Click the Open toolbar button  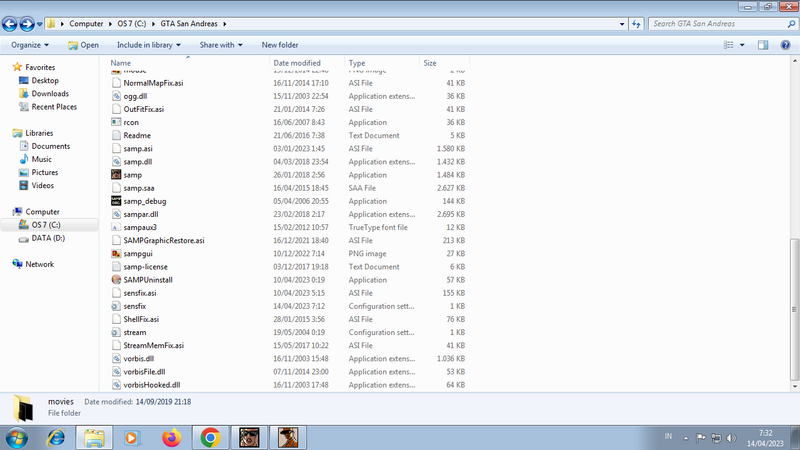[84, 45]
